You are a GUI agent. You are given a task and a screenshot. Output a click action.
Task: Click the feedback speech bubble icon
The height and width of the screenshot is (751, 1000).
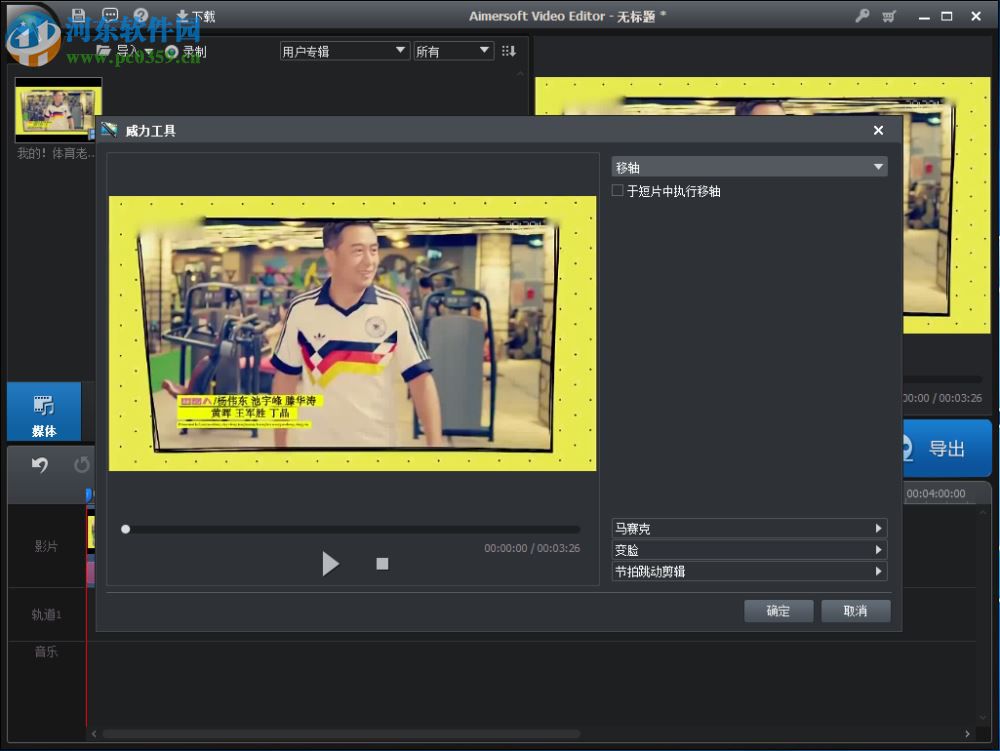pyautogui.click(x=109, y=15)
